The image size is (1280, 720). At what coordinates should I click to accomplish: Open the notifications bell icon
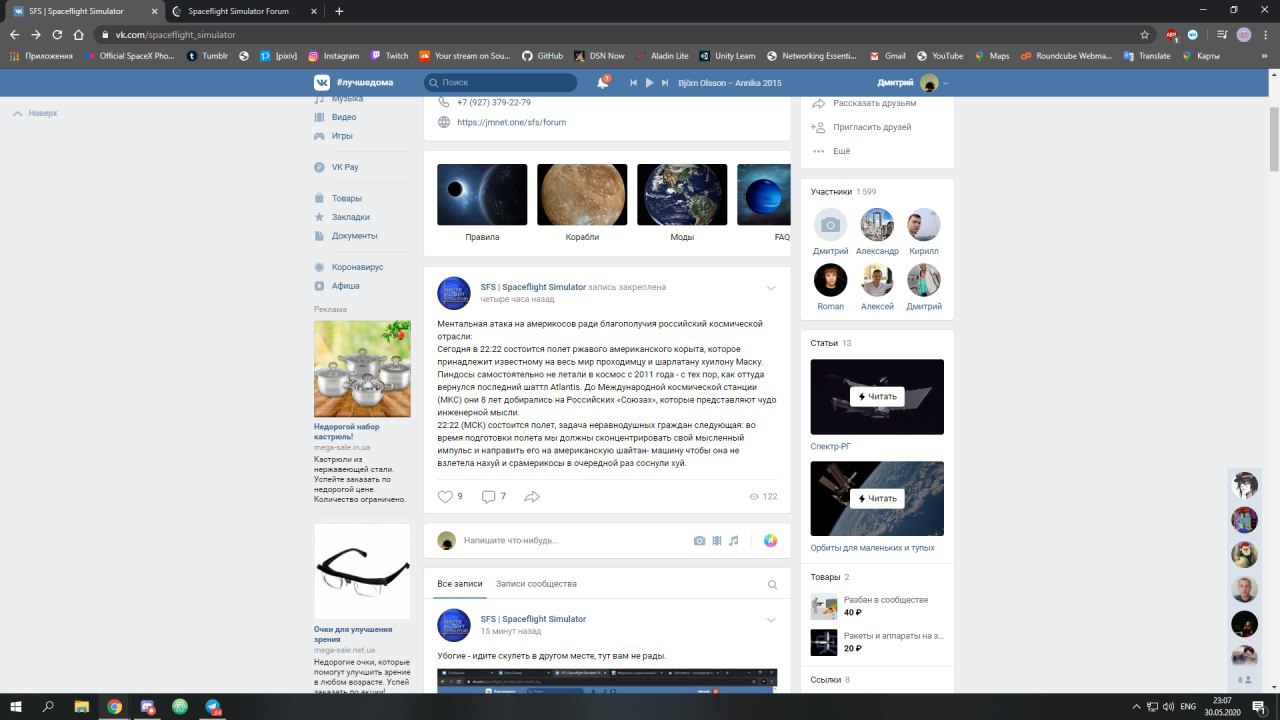pyautogui.click(x=603, y=82)
